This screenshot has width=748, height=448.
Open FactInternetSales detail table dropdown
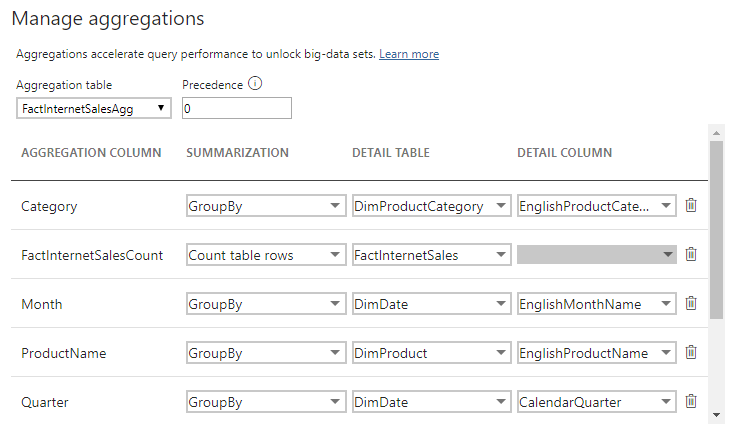pos(431,255)
